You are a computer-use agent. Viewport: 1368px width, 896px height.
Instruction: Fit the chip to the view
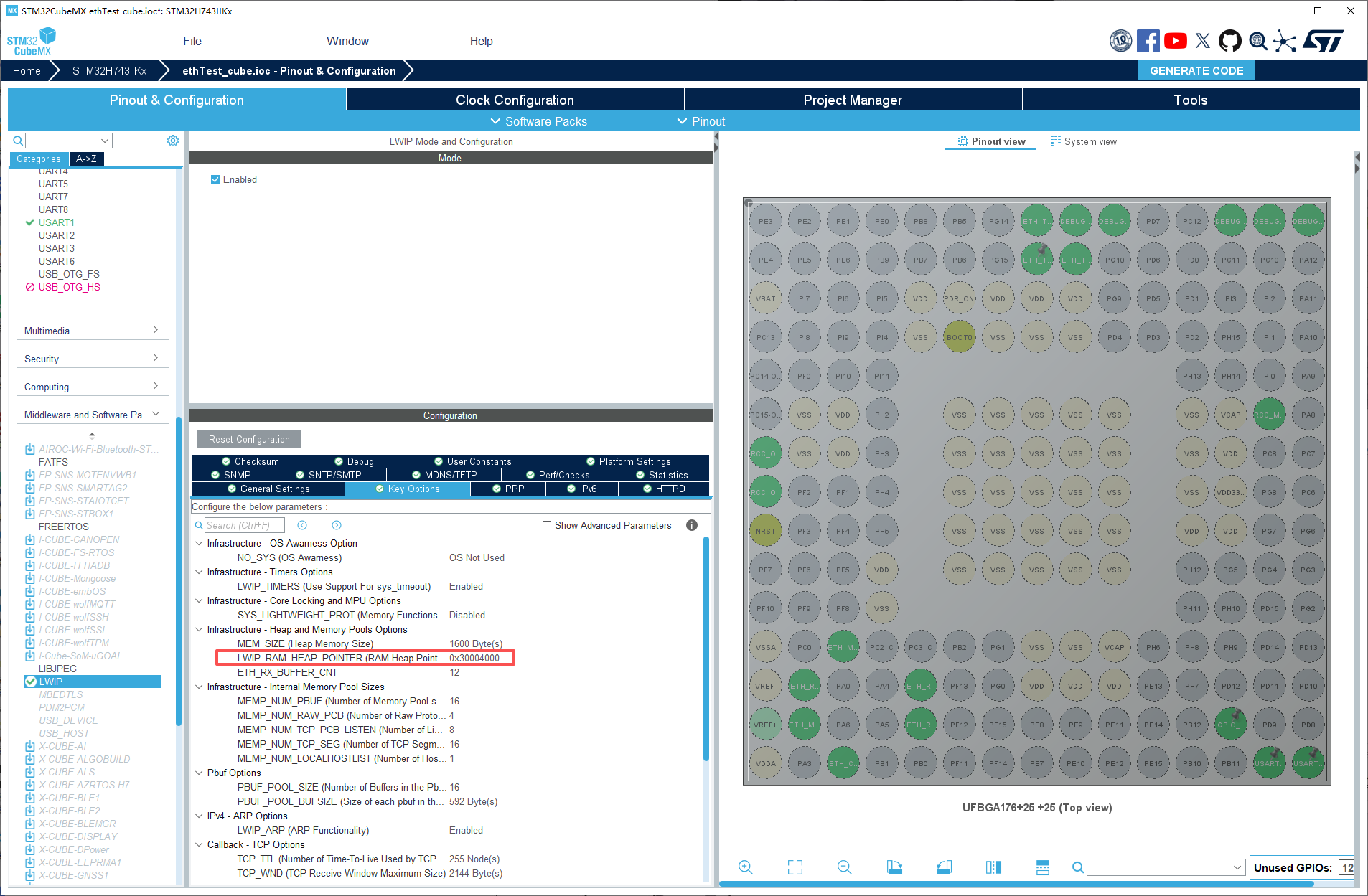[x=795, y=867]
